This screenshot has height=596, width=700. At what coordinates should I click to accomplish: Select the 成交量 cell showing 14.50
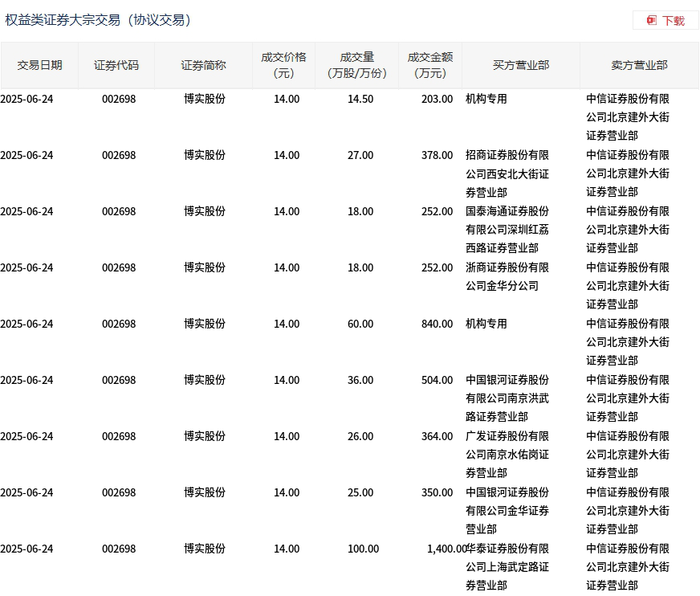[360, 99]
